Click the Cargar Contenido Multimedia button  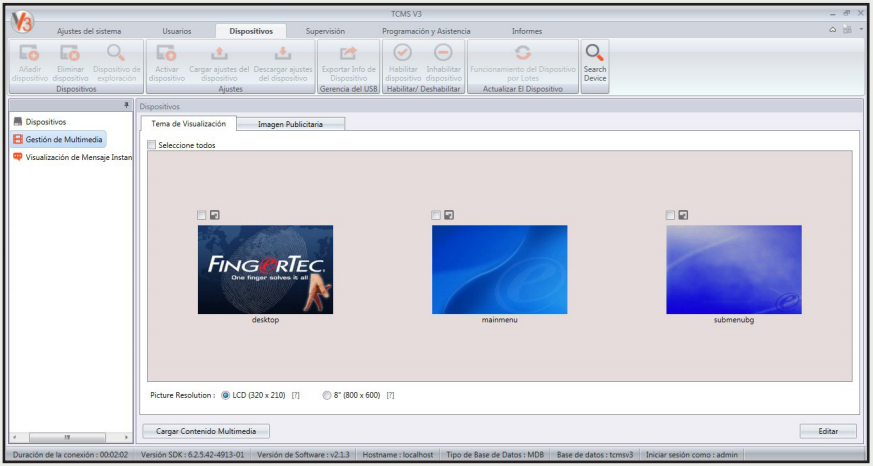[x=206, y=431]
